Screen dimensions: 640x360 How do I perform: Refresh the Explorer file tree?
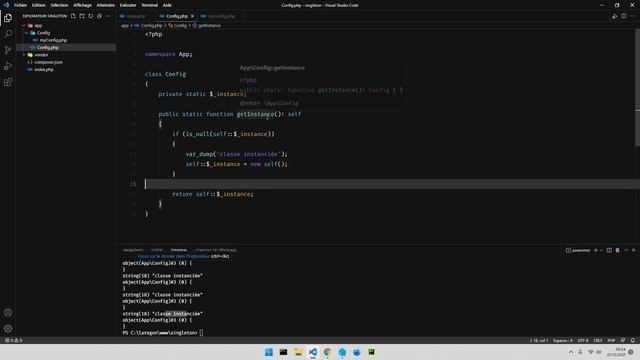[x=91, y=16]
